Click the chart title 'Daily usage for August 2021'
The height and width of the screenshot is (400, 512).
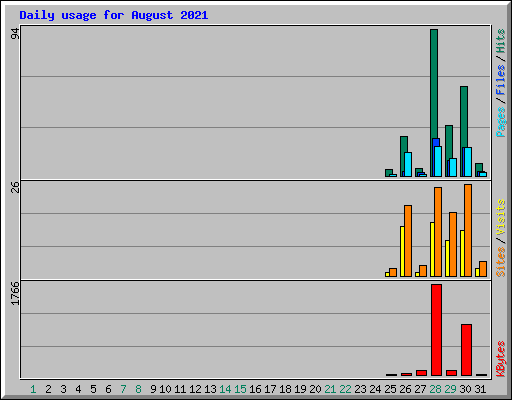pos(114,15)
